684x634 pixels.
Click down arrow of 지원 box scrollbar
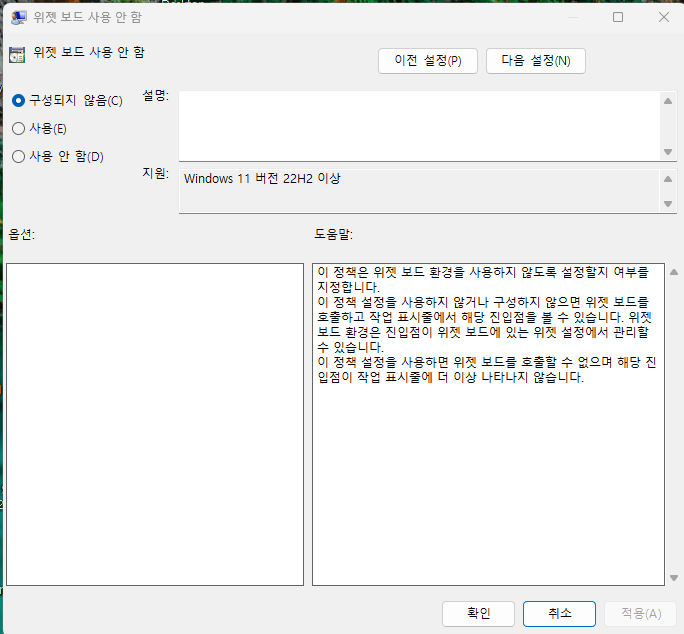coord(667,203)
